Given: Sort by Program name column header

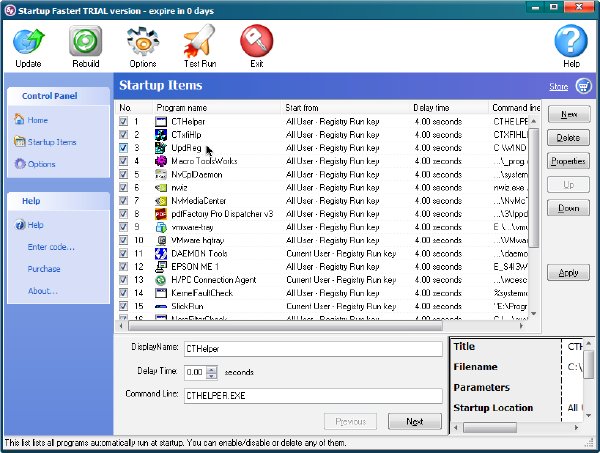Looking at the screenshot, I should coord(217,108).
